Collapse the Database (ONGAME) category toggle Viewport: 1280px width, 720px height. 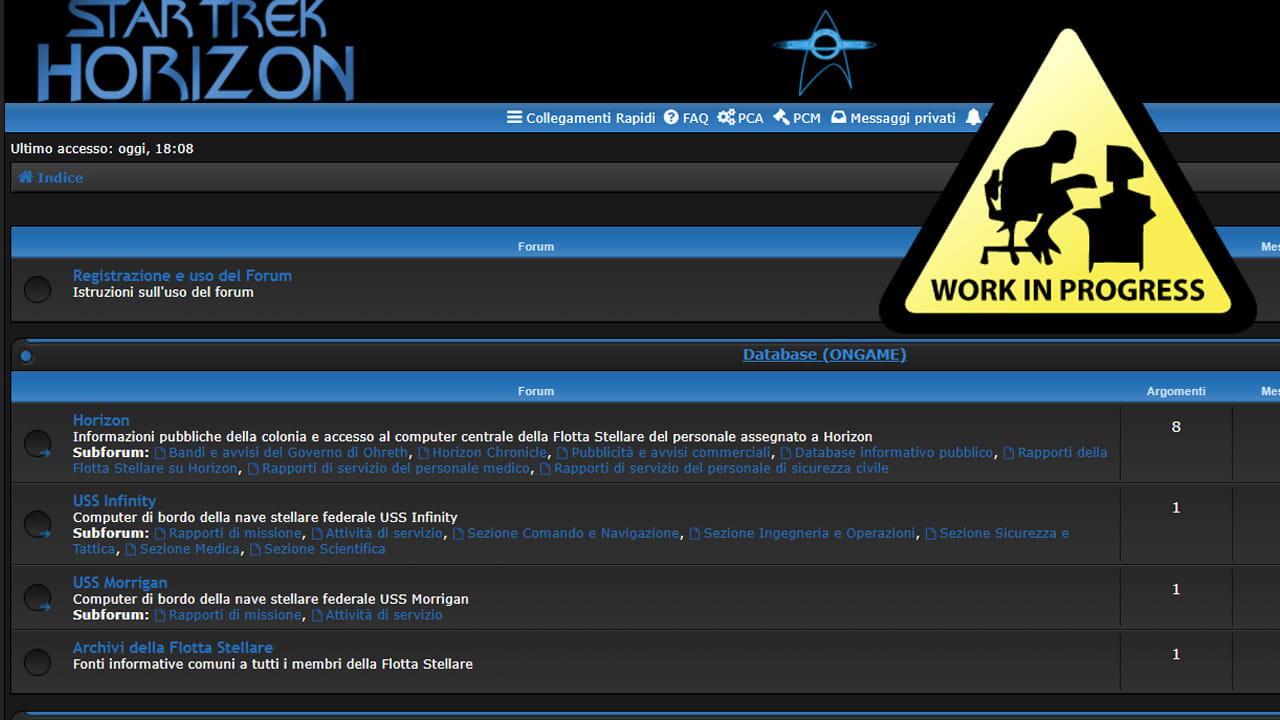[x=26, y=355]
